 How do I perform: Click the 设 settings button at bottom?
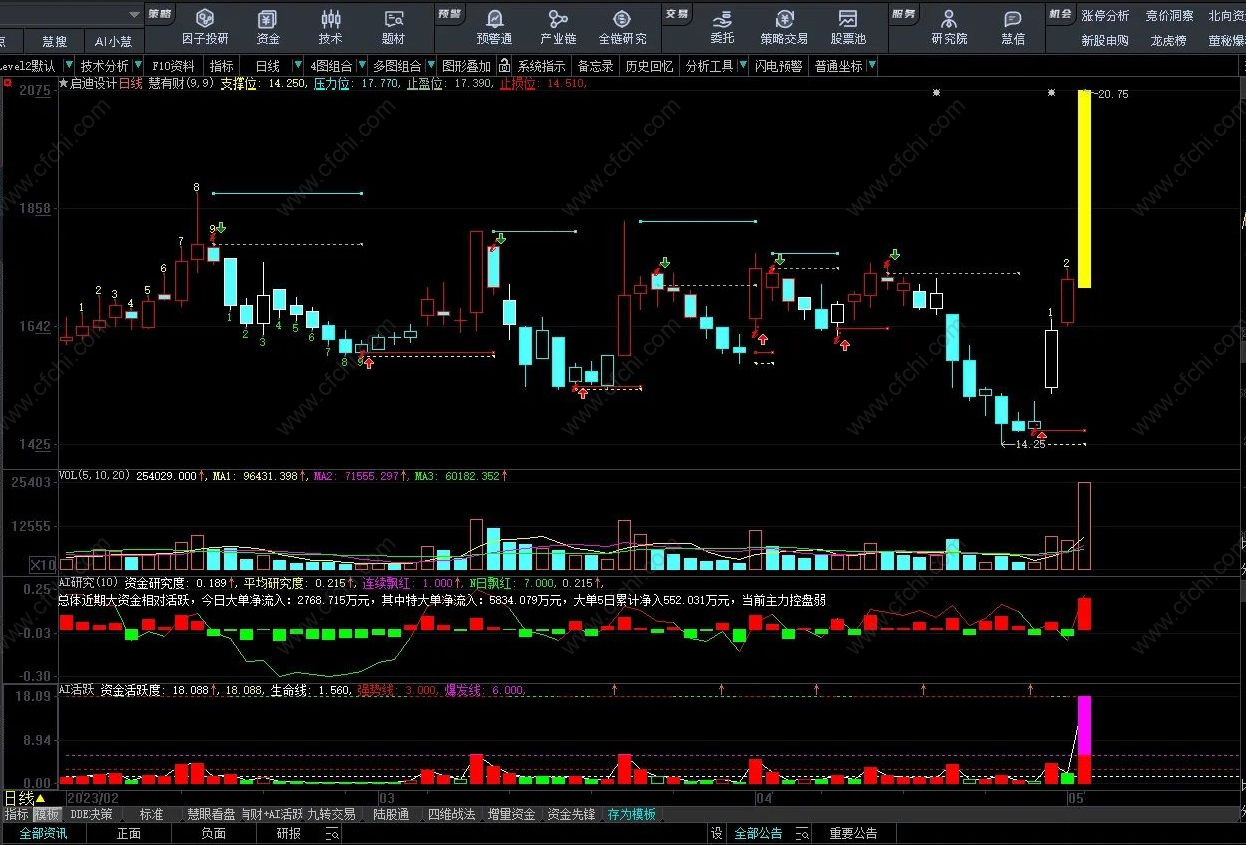716,833
